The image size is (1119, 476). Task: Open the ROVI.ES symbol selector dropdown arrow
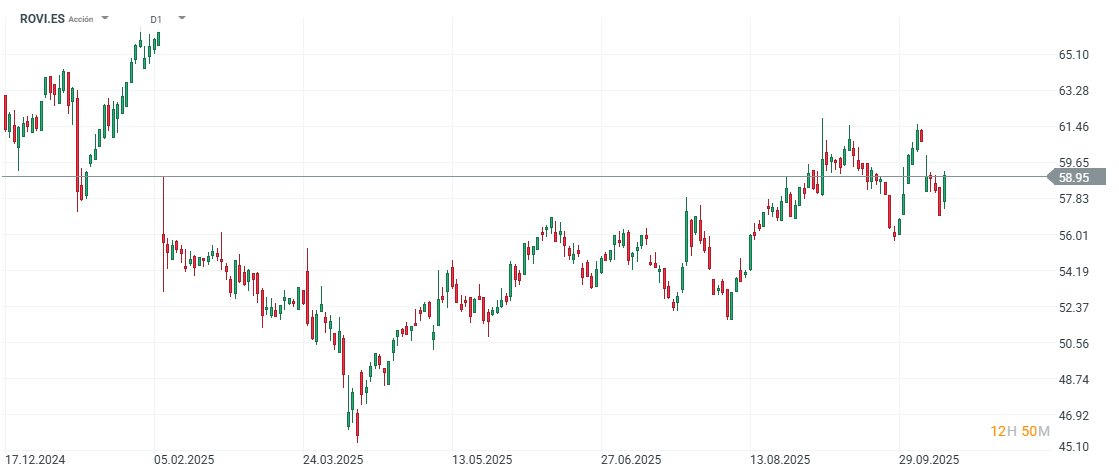tap(105, 18)
